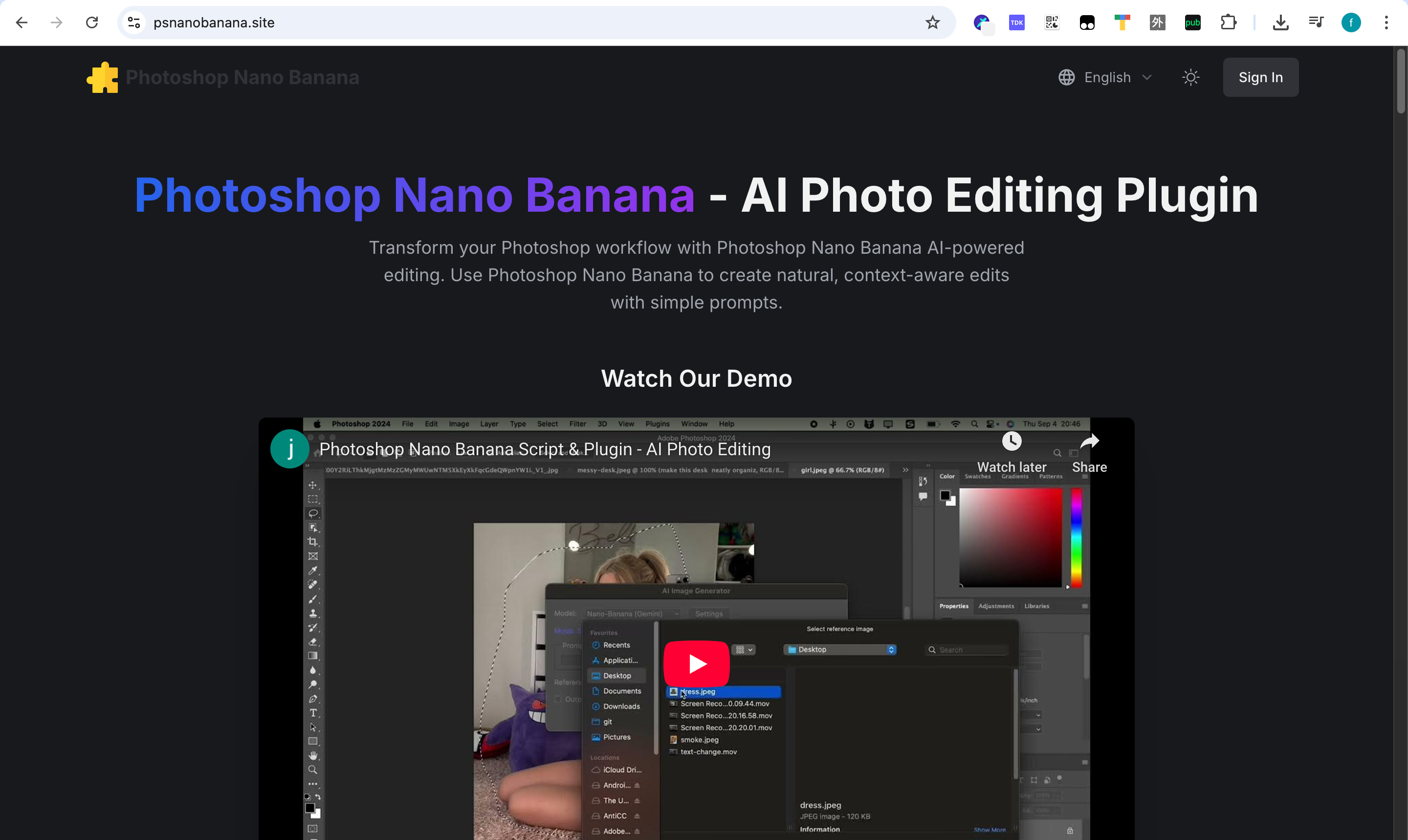The image size is (1408, 840).
Task: Bookmark this page with the star icon
Action: pos(933,22)
